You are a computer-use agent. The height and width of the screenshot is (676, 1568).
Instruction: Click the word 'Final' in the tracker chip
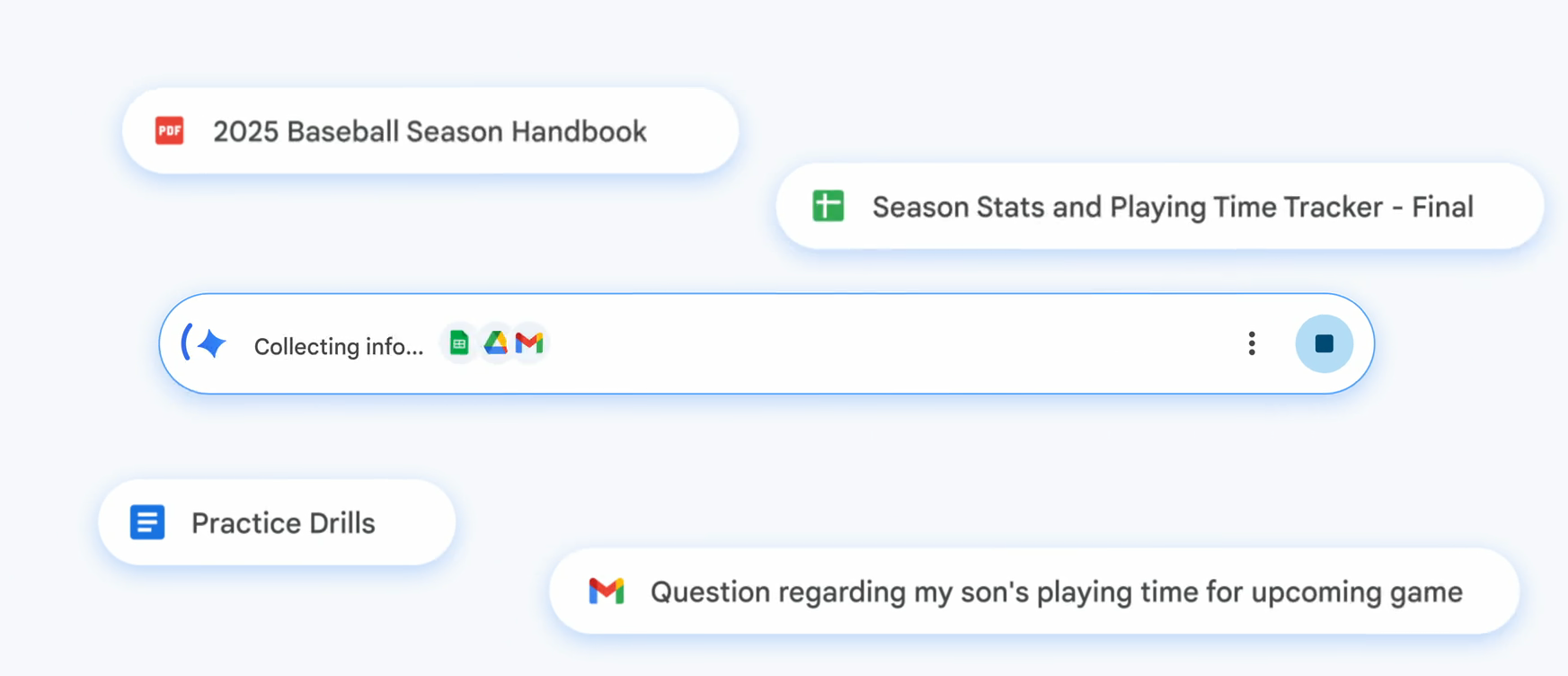point(1442,207)
